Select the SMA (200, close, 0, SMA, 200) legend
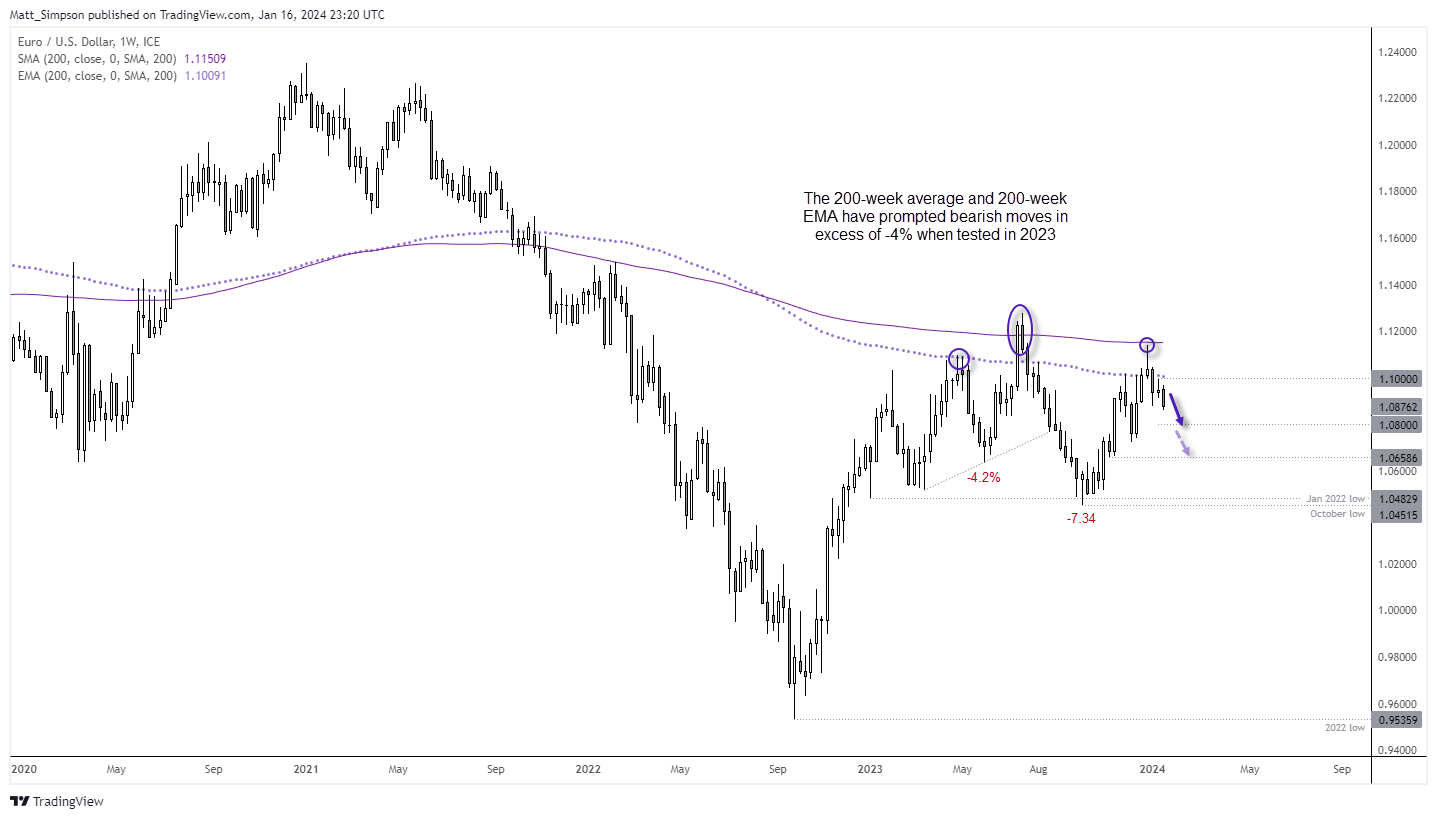The height and width of the screenshot is (819, 1437). click(97, 60)
